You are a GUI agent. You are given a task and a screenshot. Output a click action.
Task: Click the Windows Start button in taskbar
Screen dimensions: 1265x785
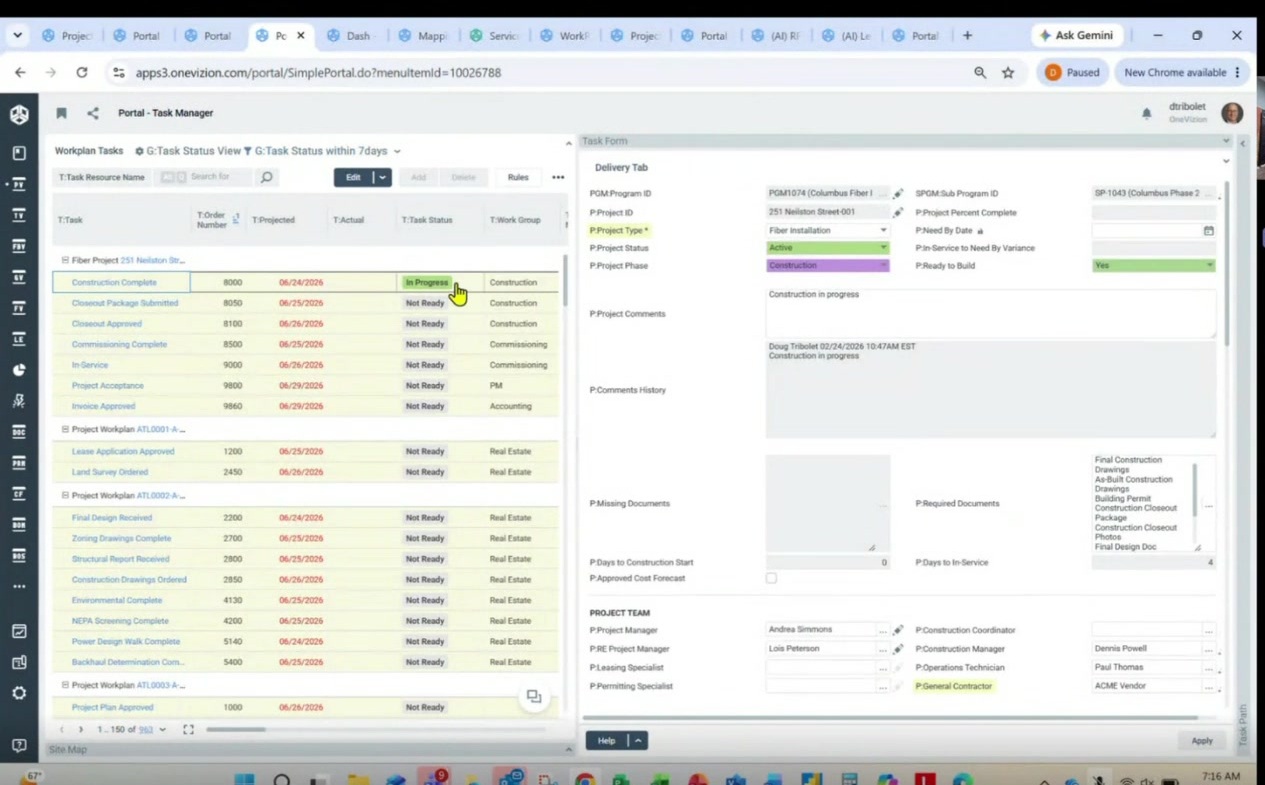(x=244, y=778)
